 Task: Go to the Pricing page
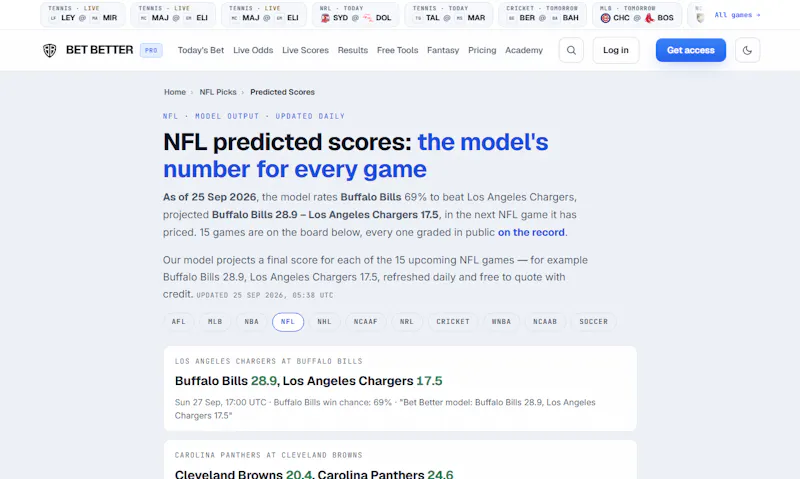[482, 50]
